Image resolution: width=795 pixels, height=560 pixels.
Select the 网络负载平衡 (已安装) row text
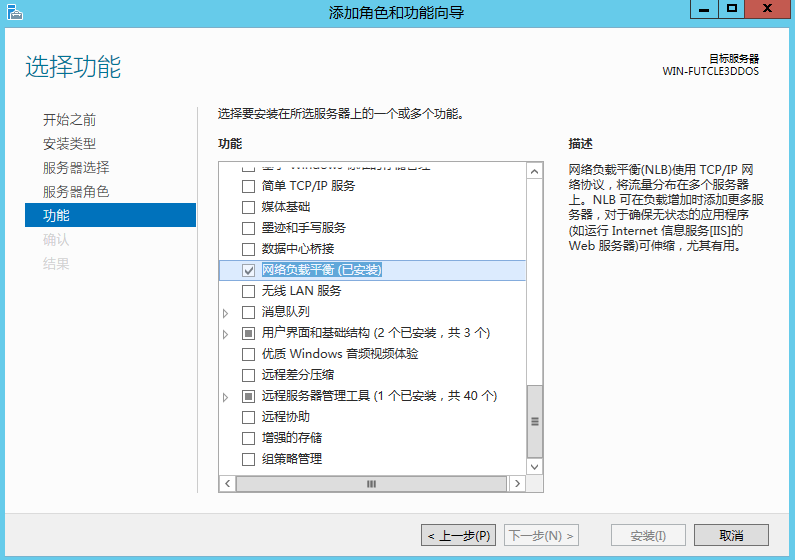321,270
